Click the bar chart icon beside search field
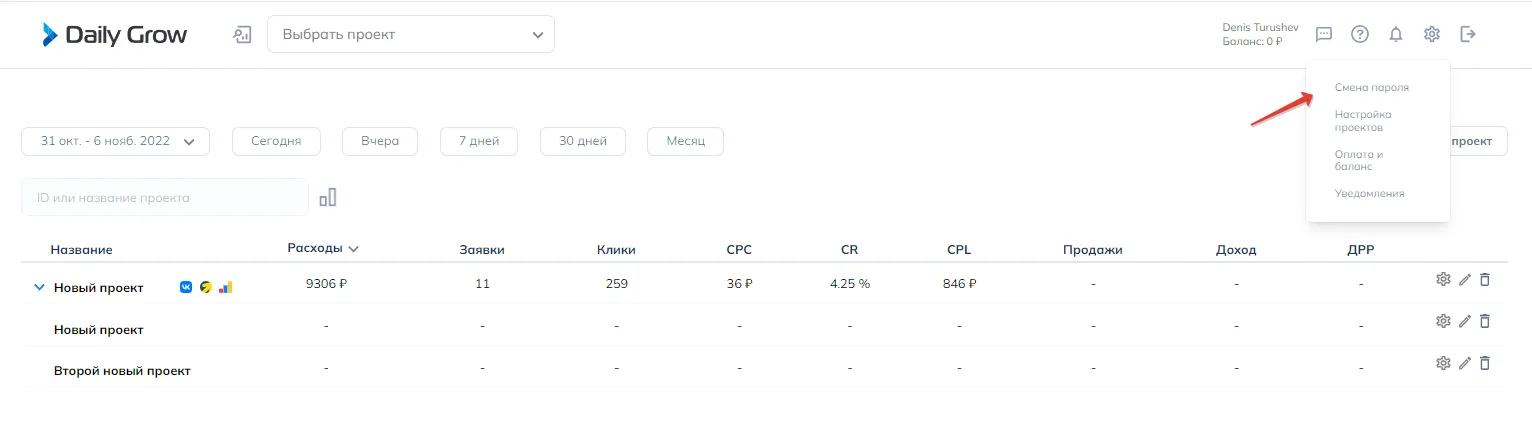1532x442 pixels. tap(328, 197)
